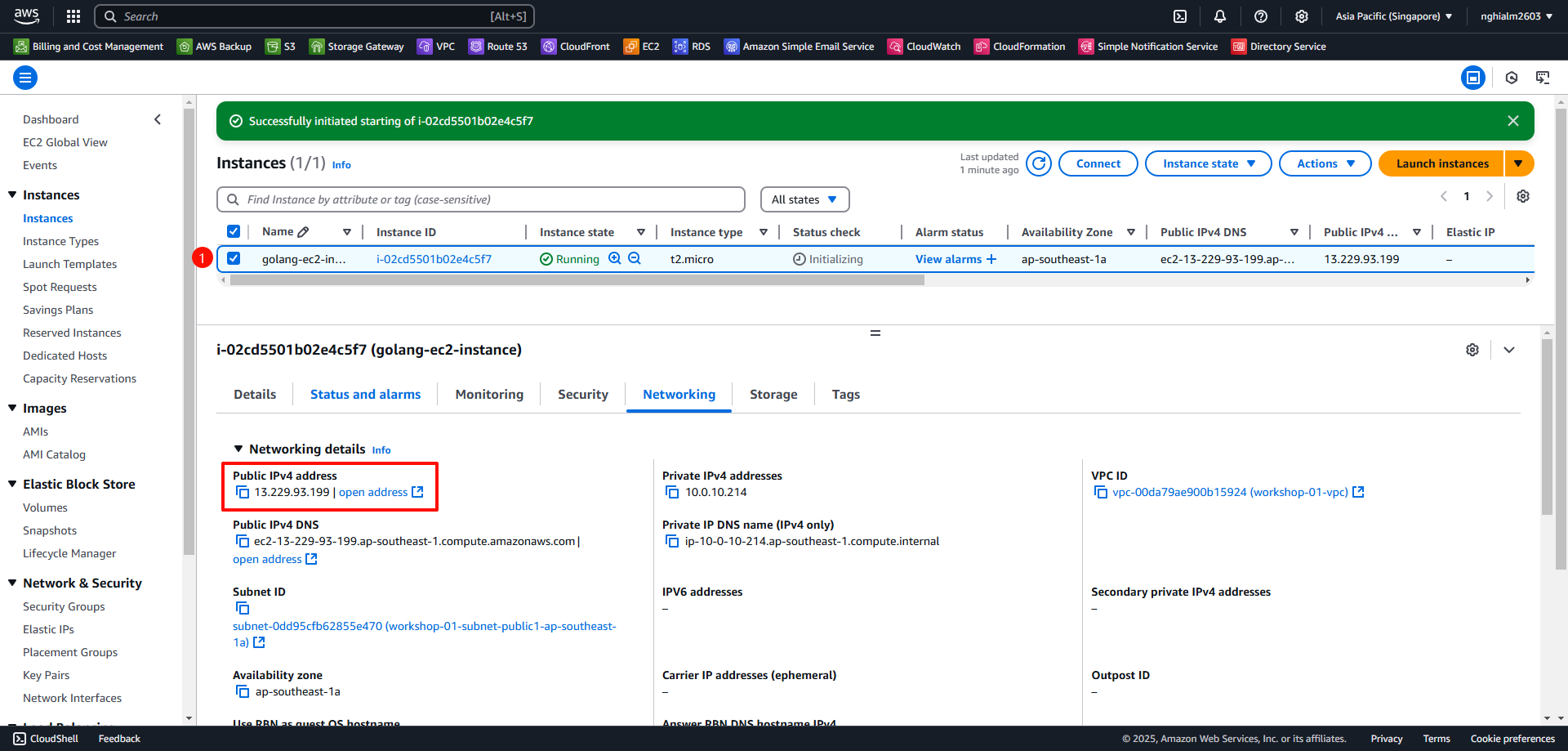
Task: Open Security Groups in the sidebar
Action: [x=64, y=606]
